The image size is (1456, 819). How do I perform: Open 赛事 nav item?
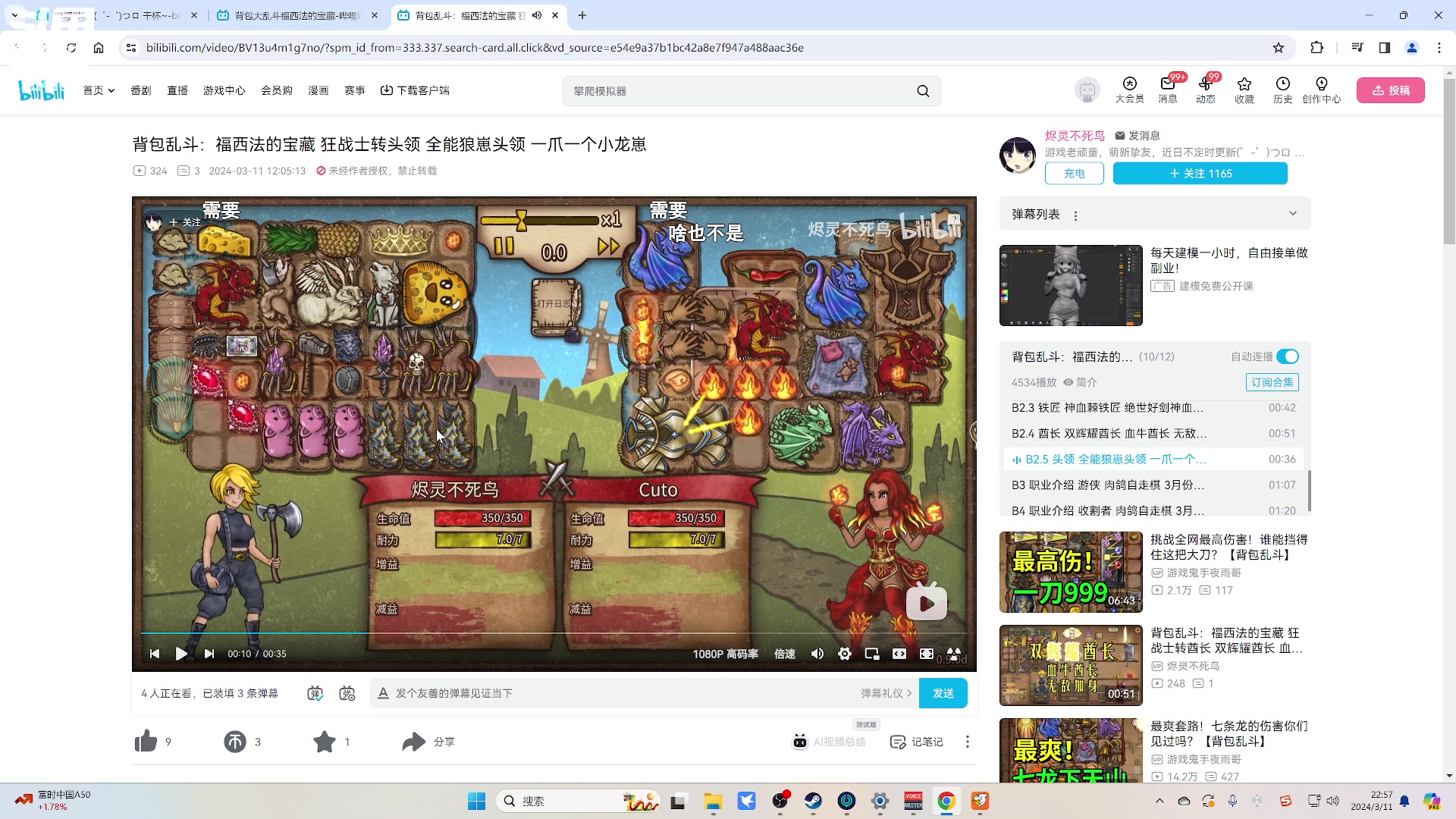click(354, 90)
